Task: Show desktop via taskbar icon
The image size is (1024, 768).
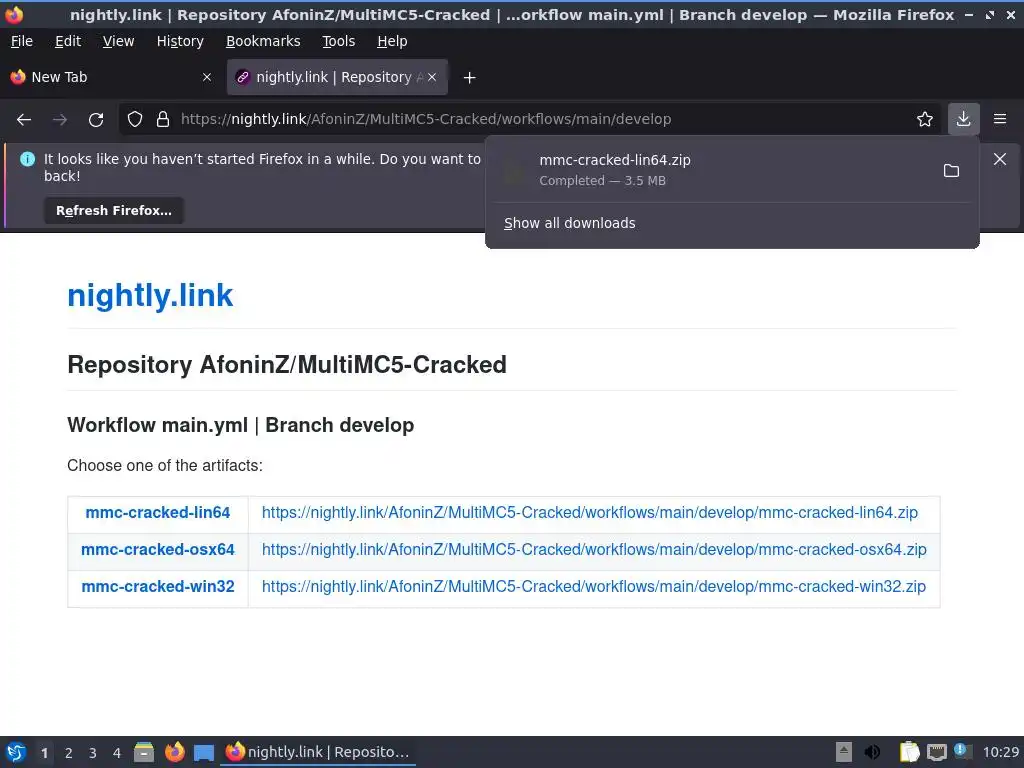Action: click(204, 752)
